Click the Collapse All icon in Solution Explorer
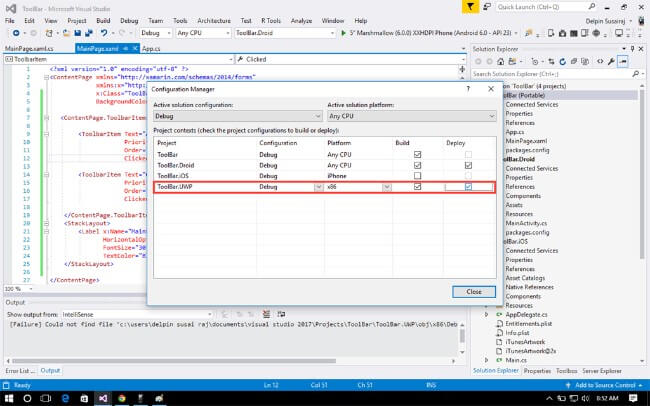Image resolution: width=650 pixels, height=406 pixels. click(574, 61)
